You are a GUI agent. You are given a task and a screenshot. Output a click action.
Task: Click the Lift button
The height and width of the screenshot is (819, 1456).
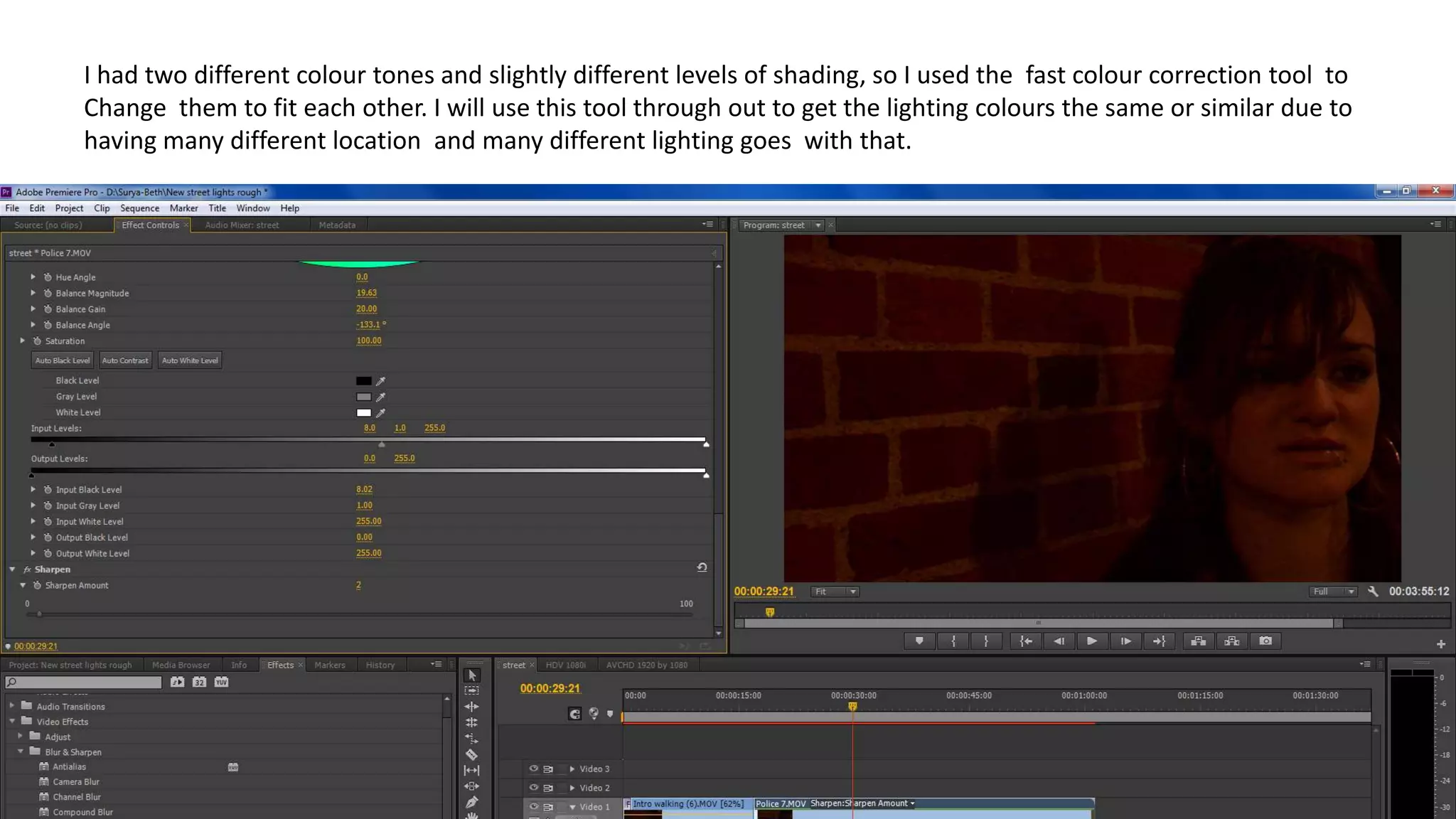coord(1198,641)
